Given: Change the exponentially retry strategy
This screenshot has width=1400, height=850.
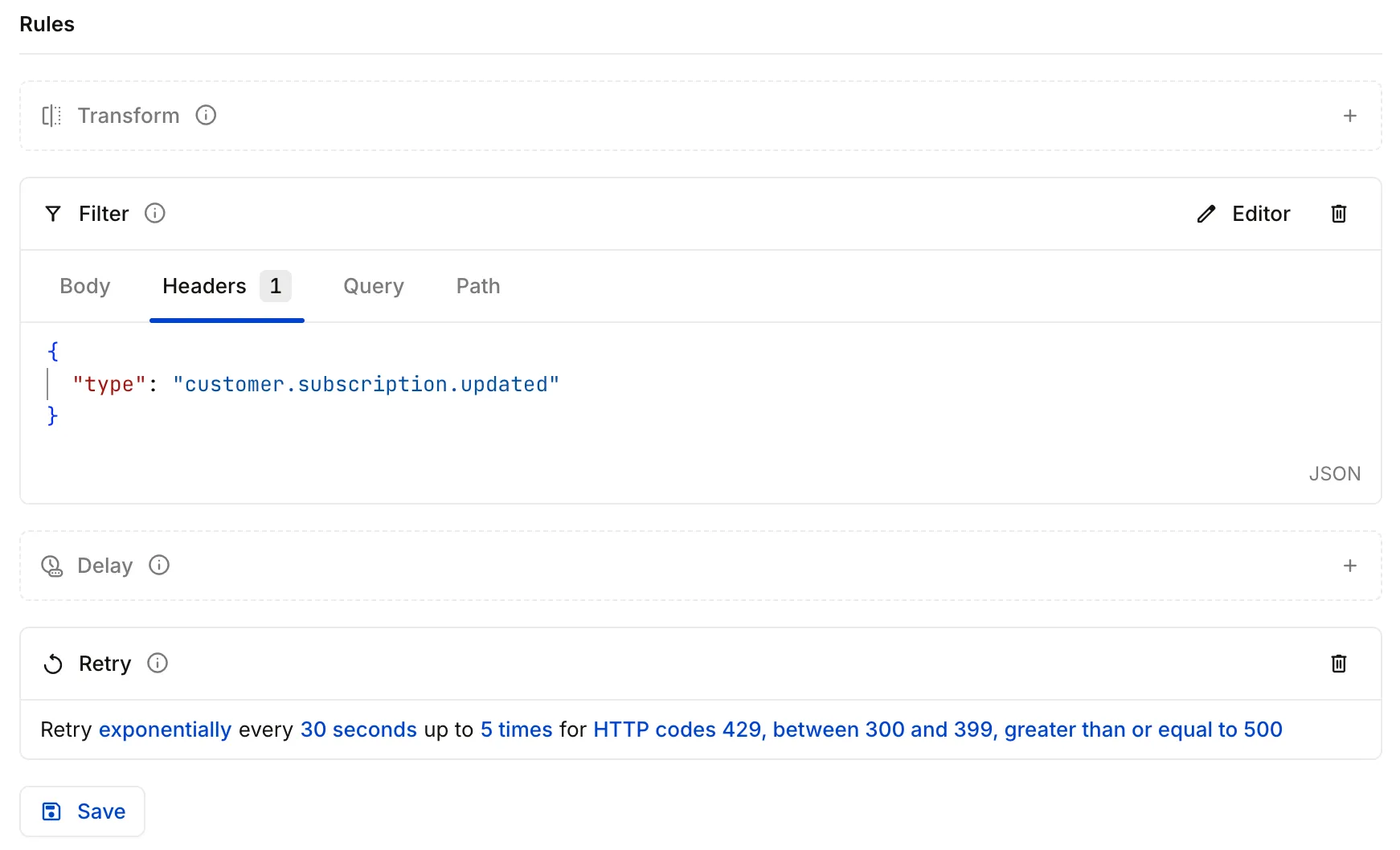Looking at the screenshot, I should point(165,729).
